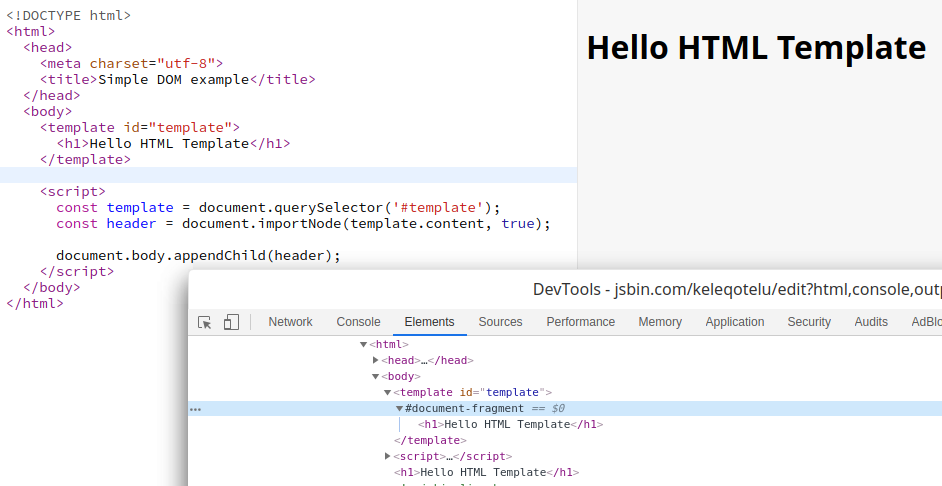Switch to the Audits tab
The height and width of the screenshot is (486, 942).
(871, 322)
